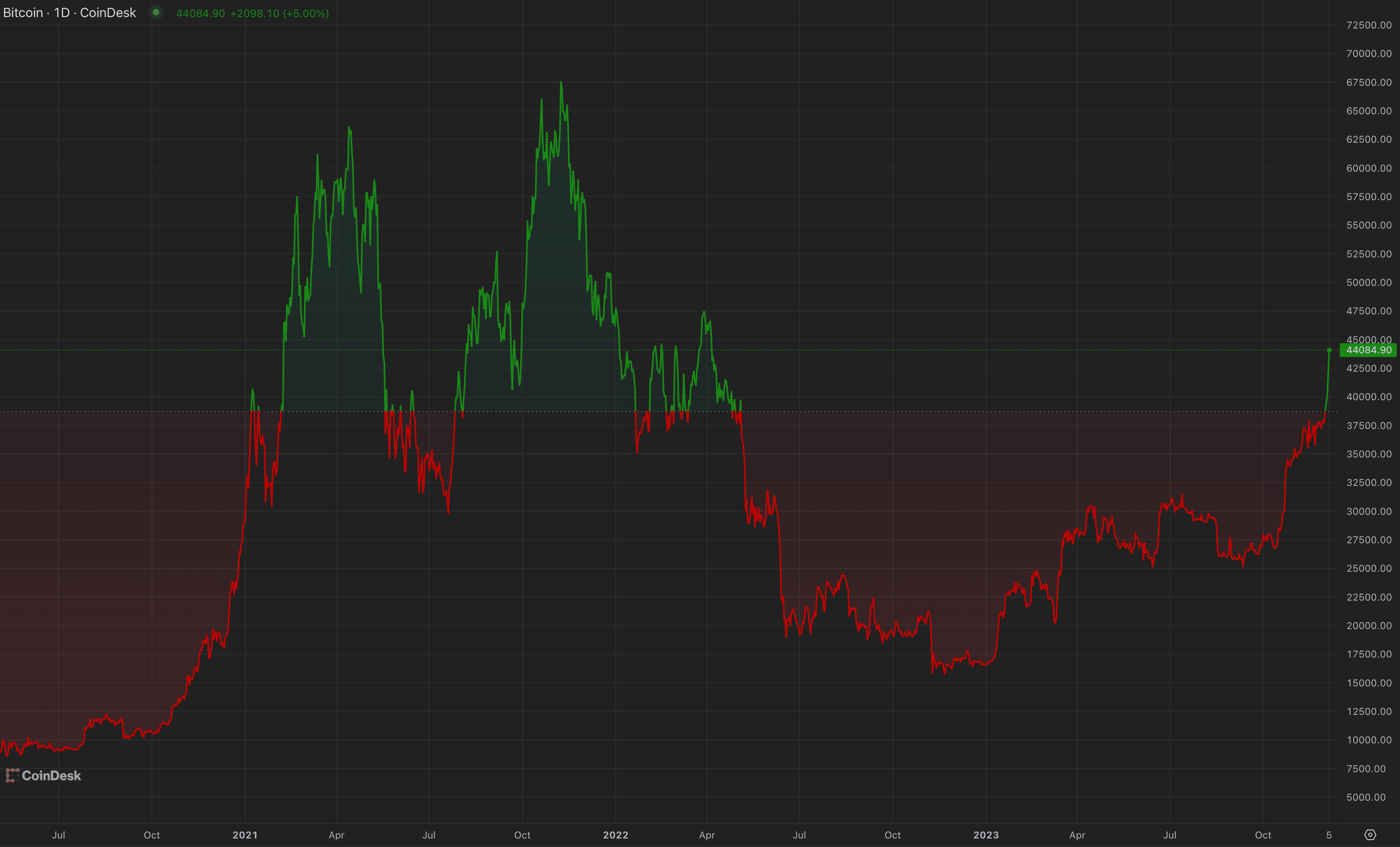Open chart settings gear icon
The height and width of the screenshot is (847, 1400).
1370,834
